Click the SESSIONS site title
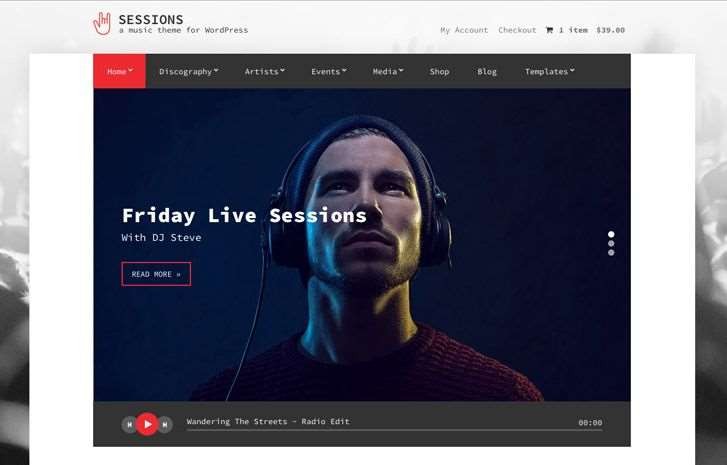727x465 pixels. [x=151, y=19]
